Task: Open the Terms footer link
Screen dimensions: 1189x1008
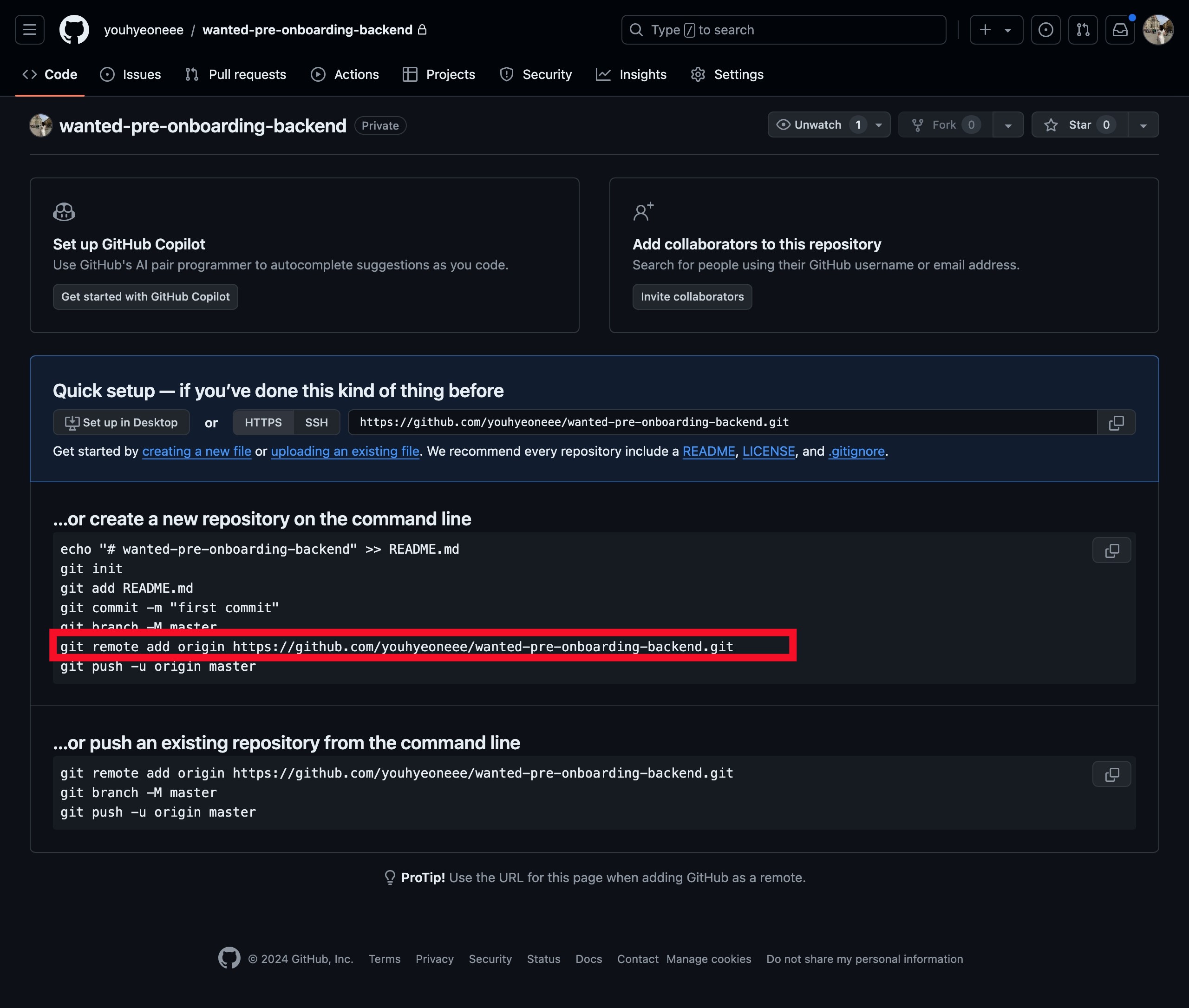Action: 385,959
